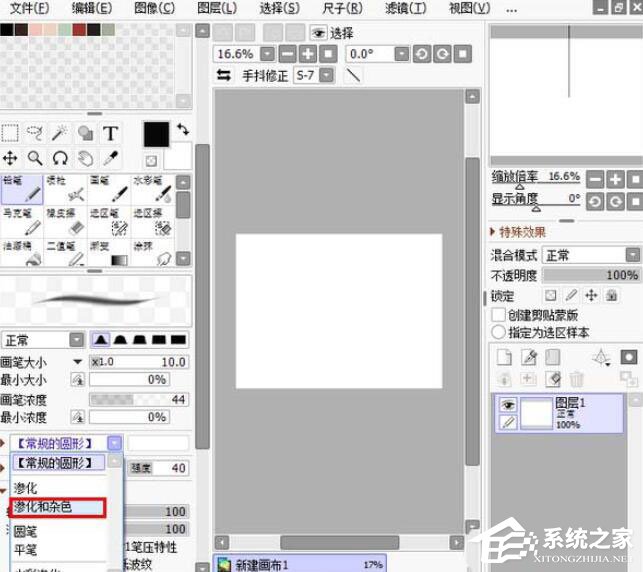Open the 混合模式 正常 dropdown

632,255
